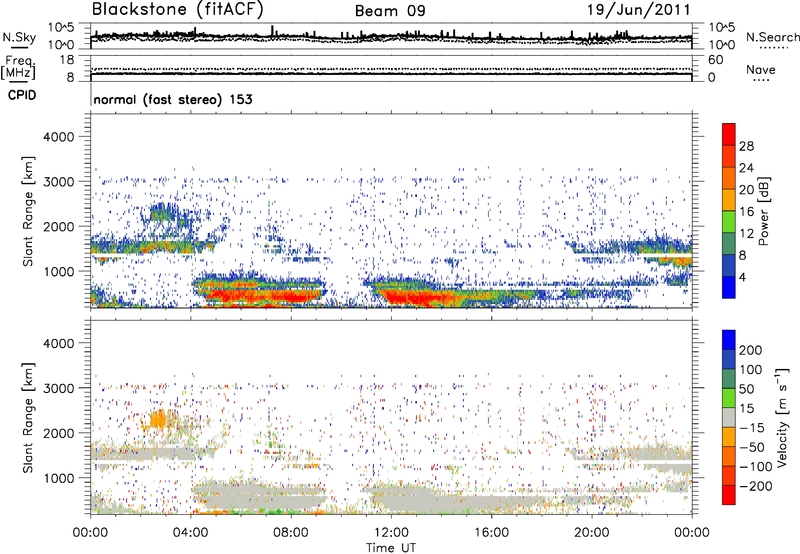Image resolution: width=800 pixels, height=554 pixels.
Task: Click the 'Slant Range [km]' label of the velocity panel
Action: coord(28,417)
